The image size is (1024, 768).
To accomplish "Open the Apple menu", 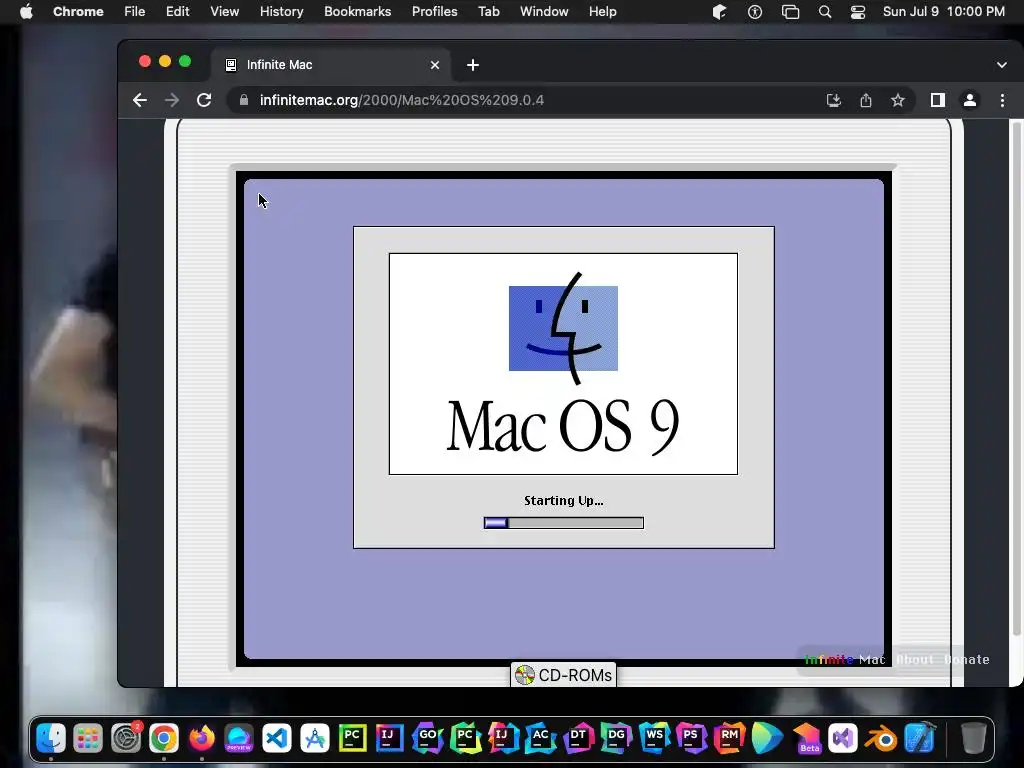I will [x=26, y=12].
